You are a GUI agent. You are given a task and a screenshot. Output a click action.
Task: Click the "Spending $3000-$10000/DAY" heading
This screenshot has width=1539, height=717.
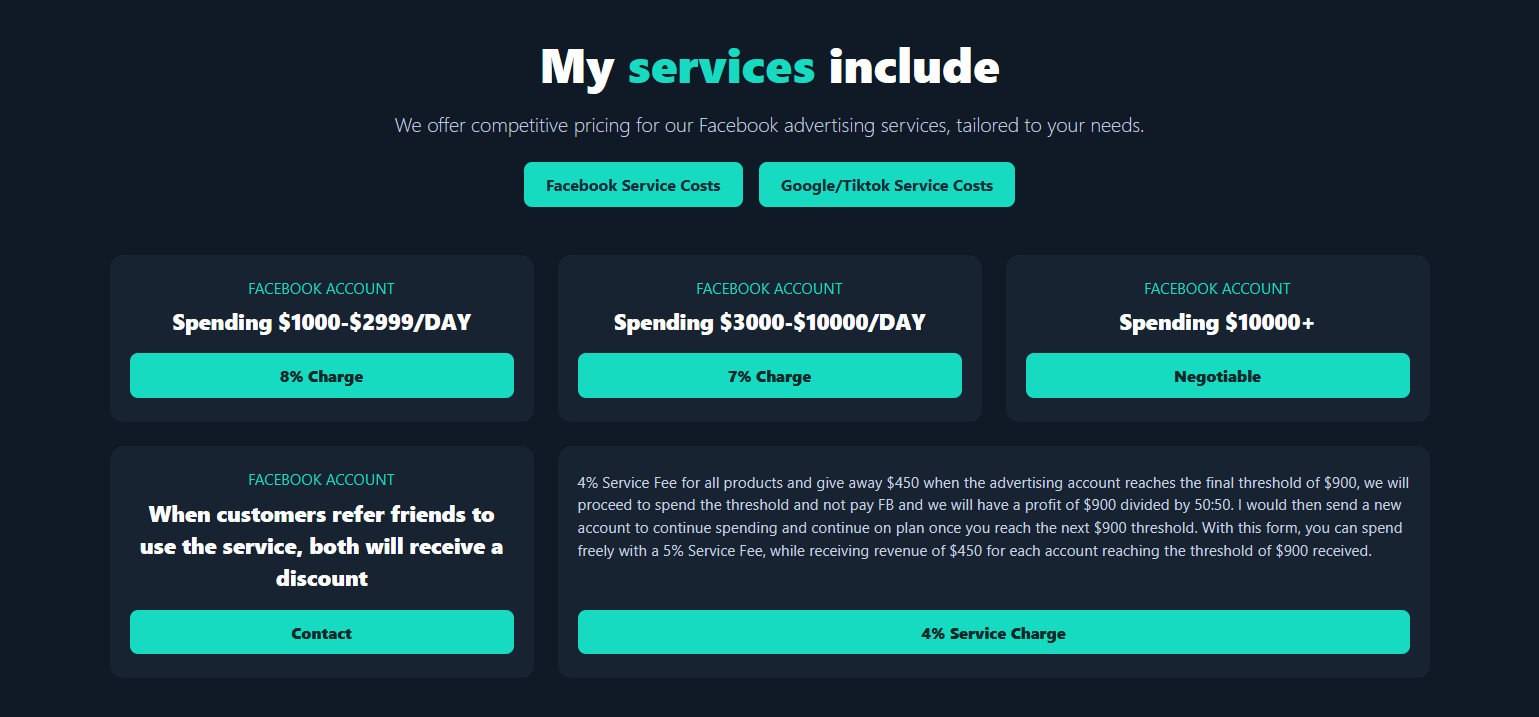769,323
